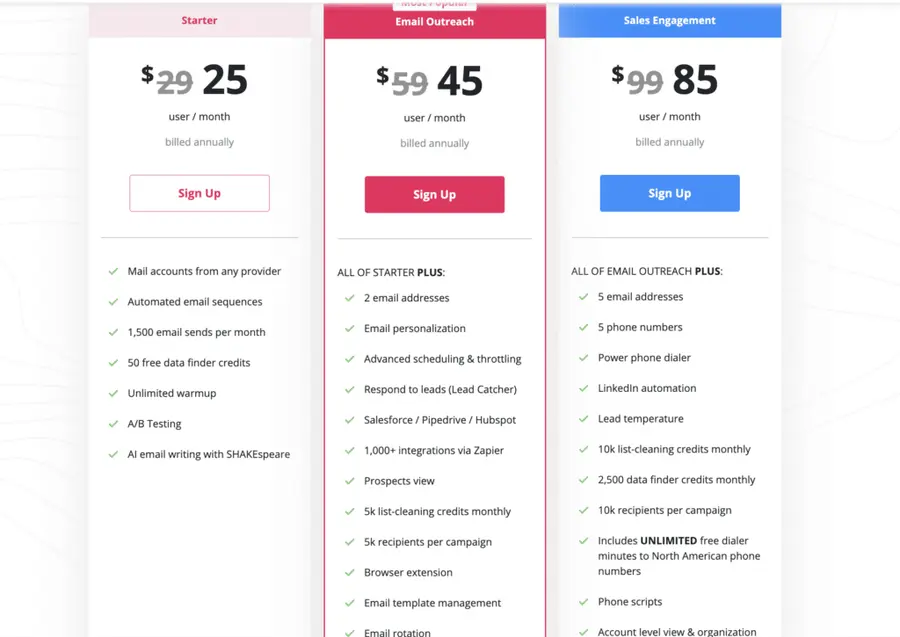Select the Sales Engagement plan header

click(668, 20)
